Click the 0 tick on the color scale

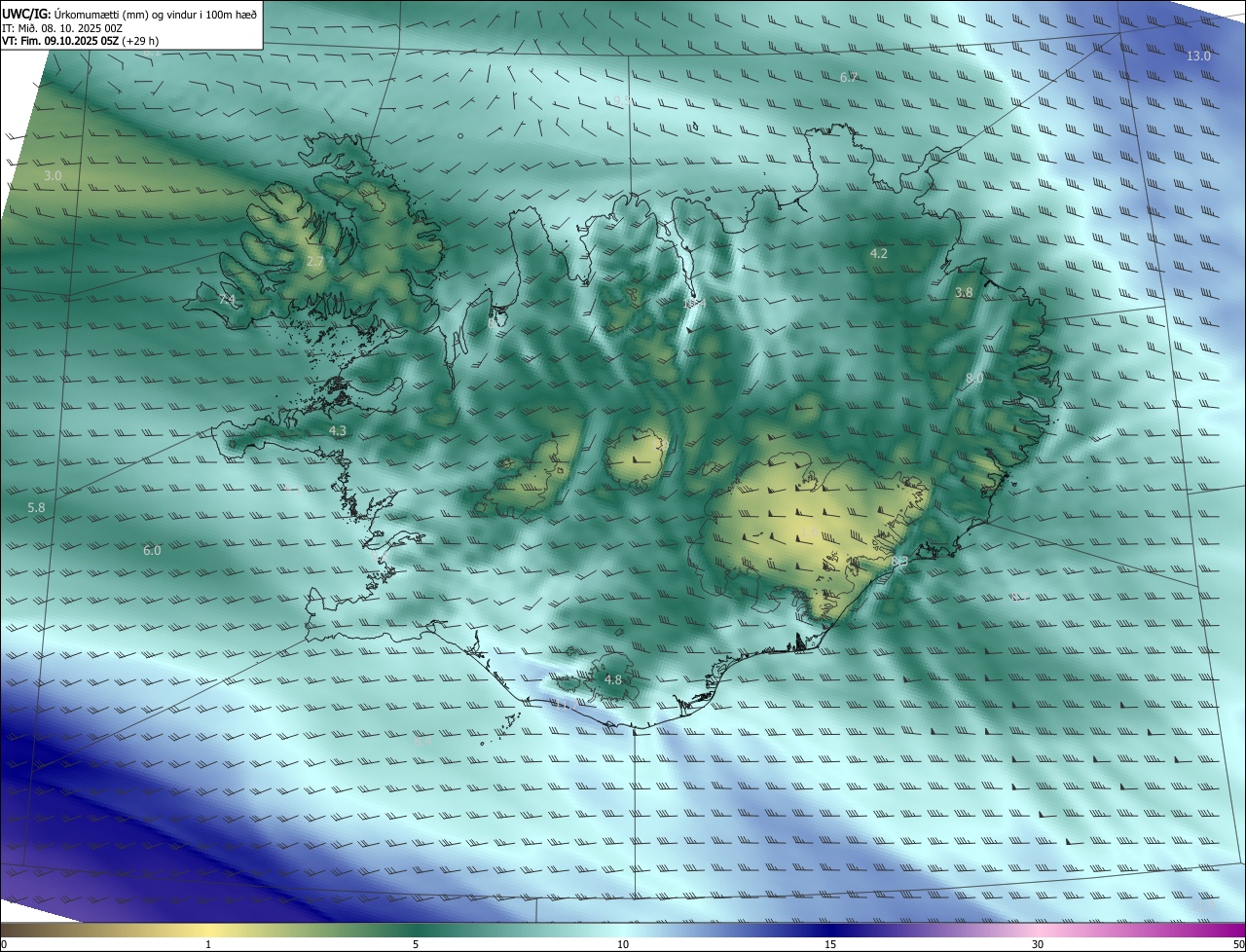[x=4, y=944]
